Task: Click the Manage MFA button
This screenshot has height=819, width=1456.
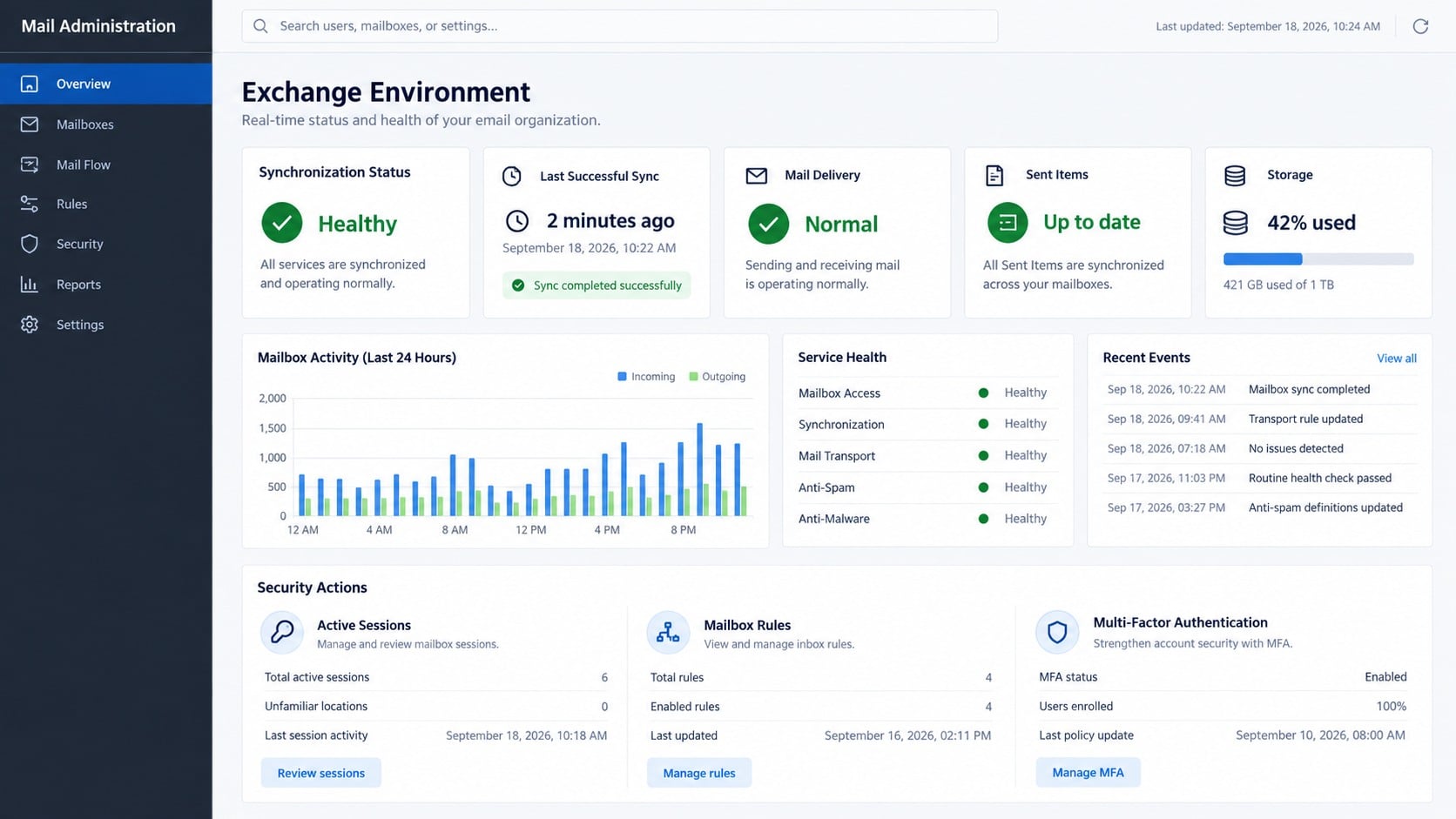Action: point(1088,772)
